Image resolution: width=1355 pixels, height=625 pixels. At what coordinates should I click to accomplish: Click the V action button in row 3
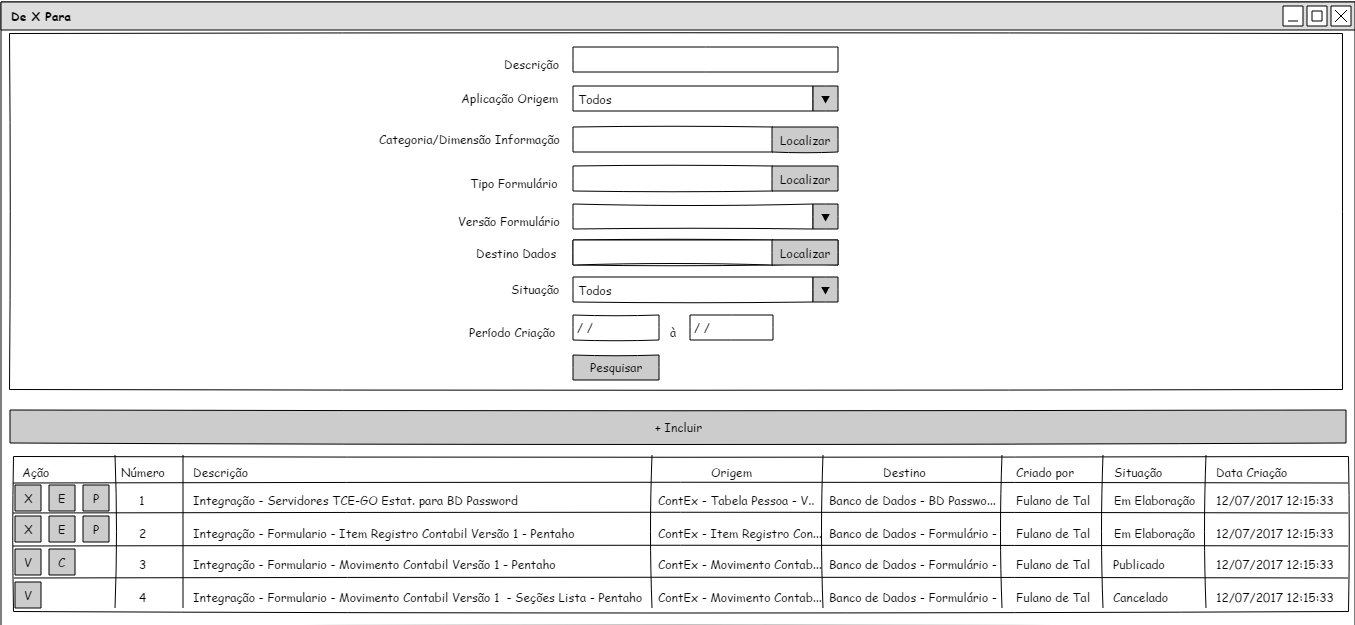point(28,563)
